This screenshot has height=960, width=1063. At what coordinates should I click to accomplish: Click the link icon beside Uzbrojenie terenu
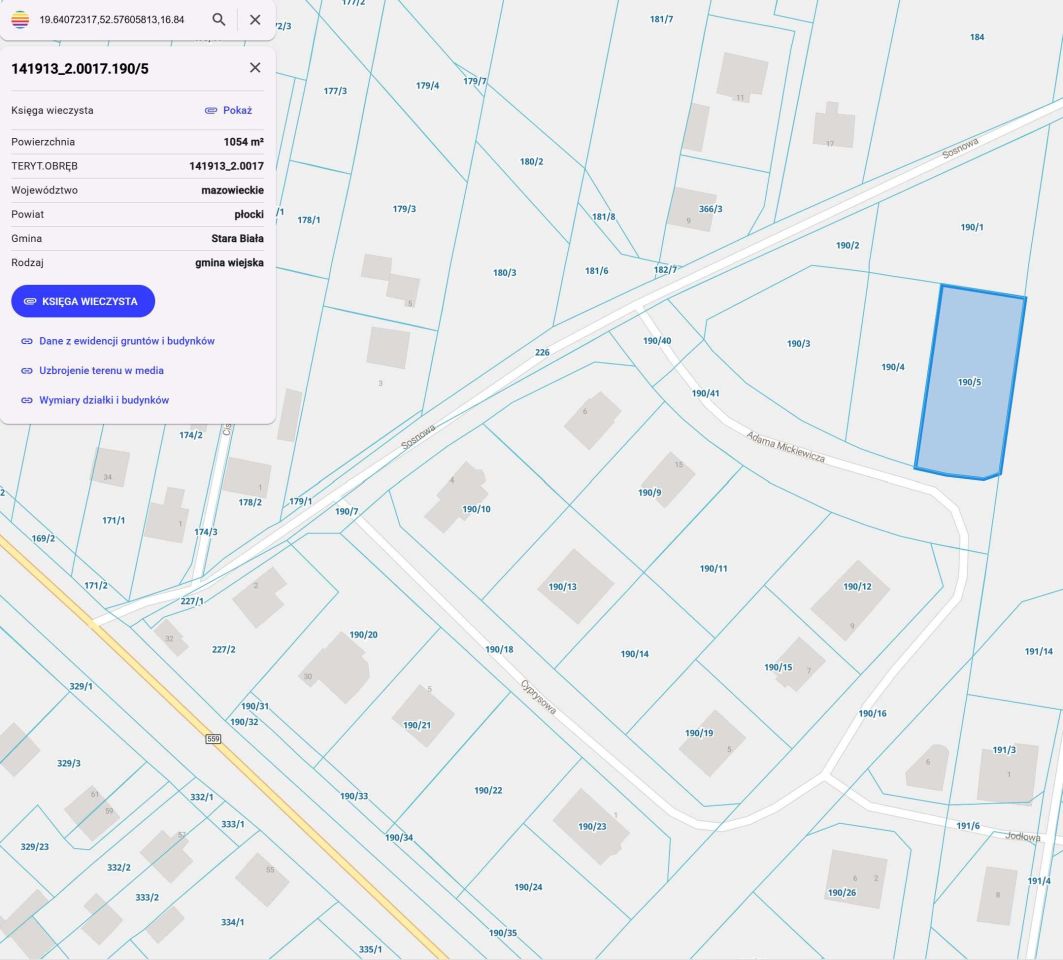pos(26,371)
